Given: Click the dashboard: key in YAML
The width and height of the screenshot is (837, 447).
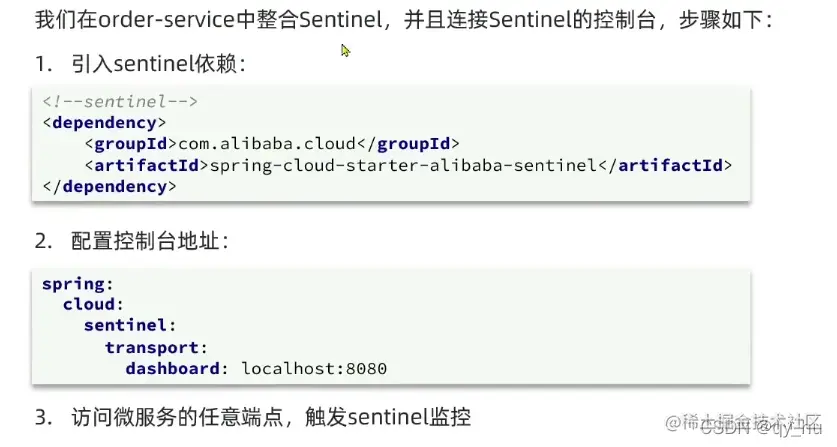Looking at the screenshot, I should pyautogui.click(x=177, y=368).
